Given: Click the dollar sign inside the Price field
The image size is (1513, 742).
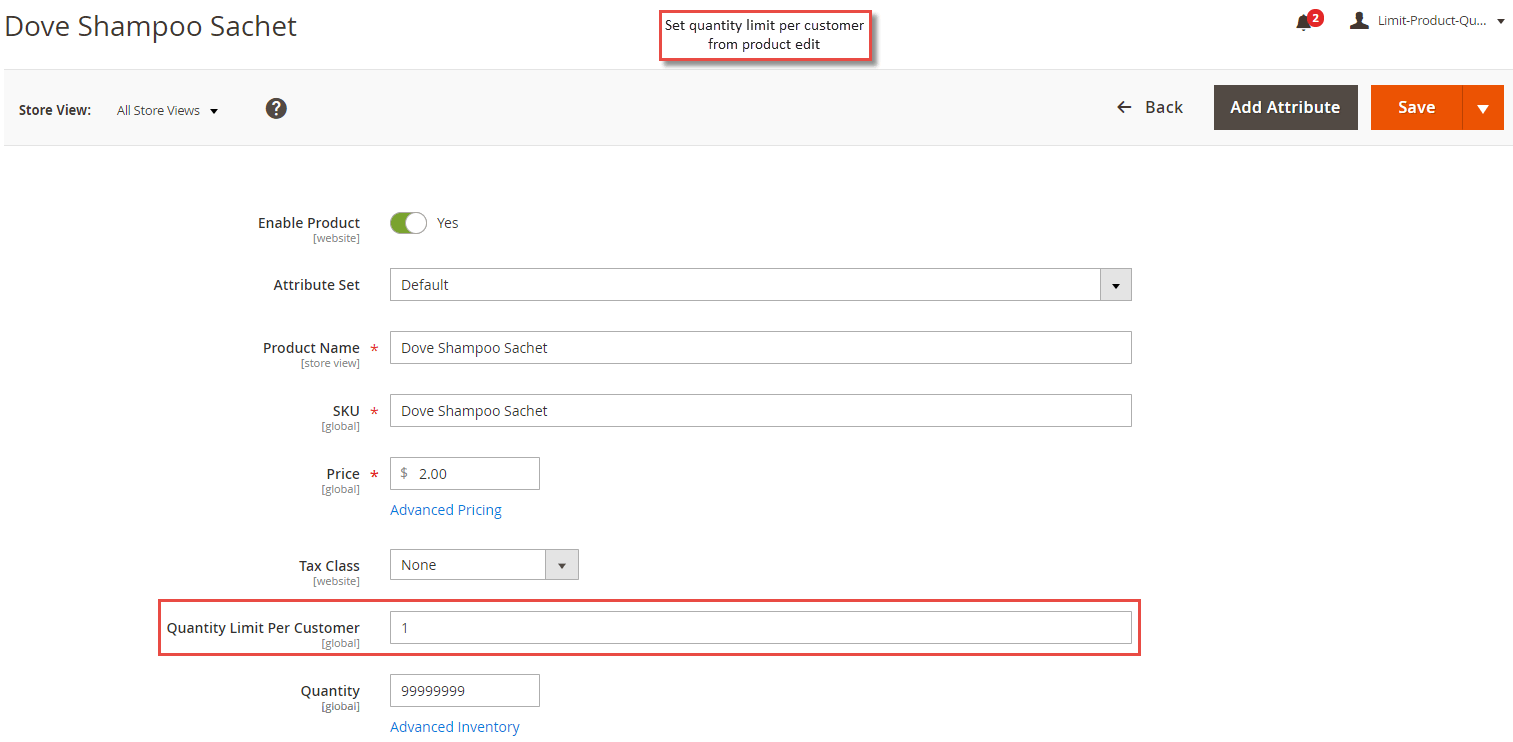Looking at the screenshot, I should tap(405, 473).
